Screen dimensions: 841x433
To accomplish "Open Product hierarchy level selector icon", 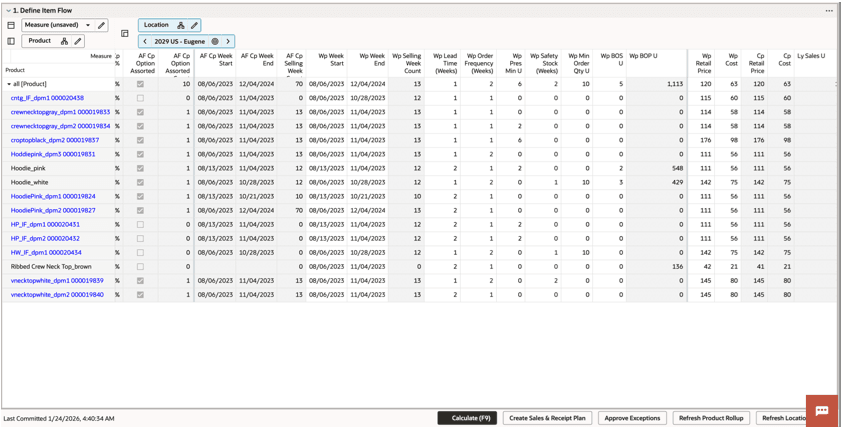I will [64, 41].
